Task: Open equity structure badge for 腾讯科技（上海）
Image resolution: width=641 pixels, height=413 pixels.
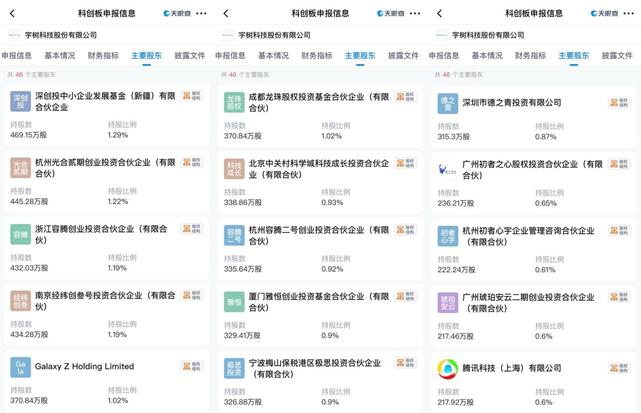Action: point(619,368)
